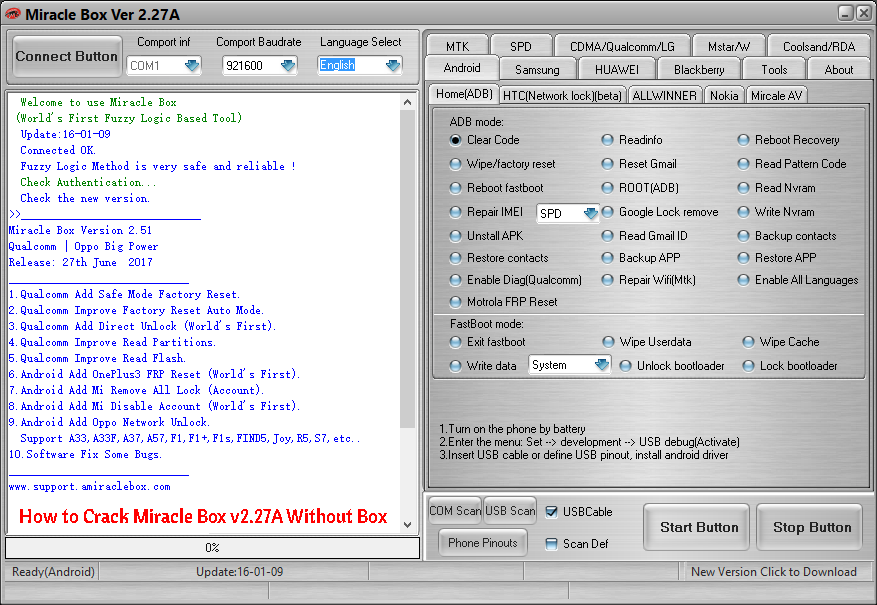Select the HTC(Network lock)(beta) subtab
This screenshot has width=877, height=605.
click(x=562, y=96)
